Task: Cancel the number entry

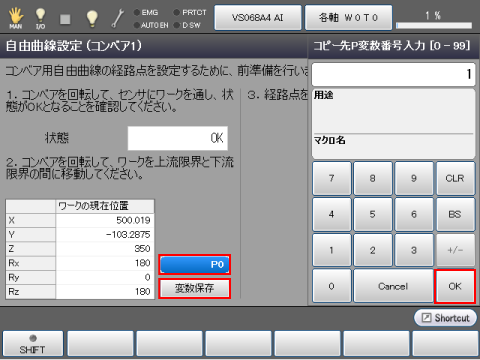Action: [393, 286]
